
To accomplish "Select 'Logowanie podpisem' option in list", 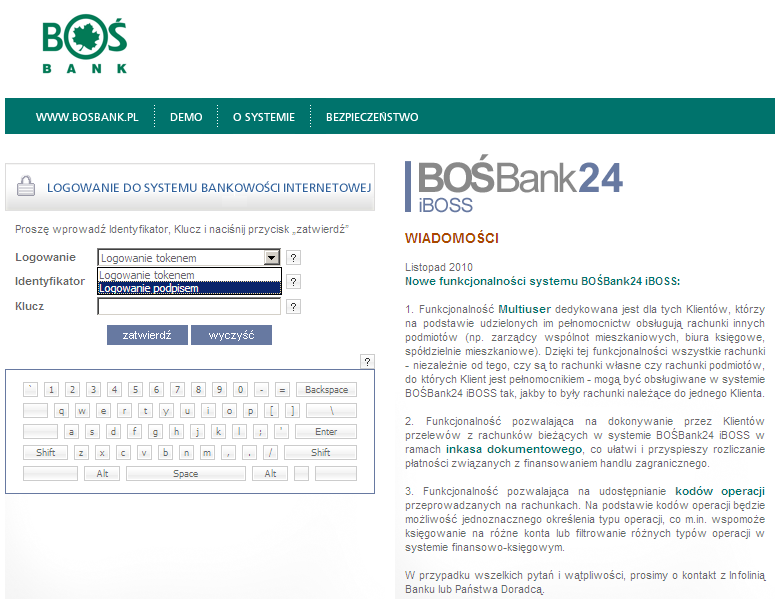I will (x=189, y=288).
